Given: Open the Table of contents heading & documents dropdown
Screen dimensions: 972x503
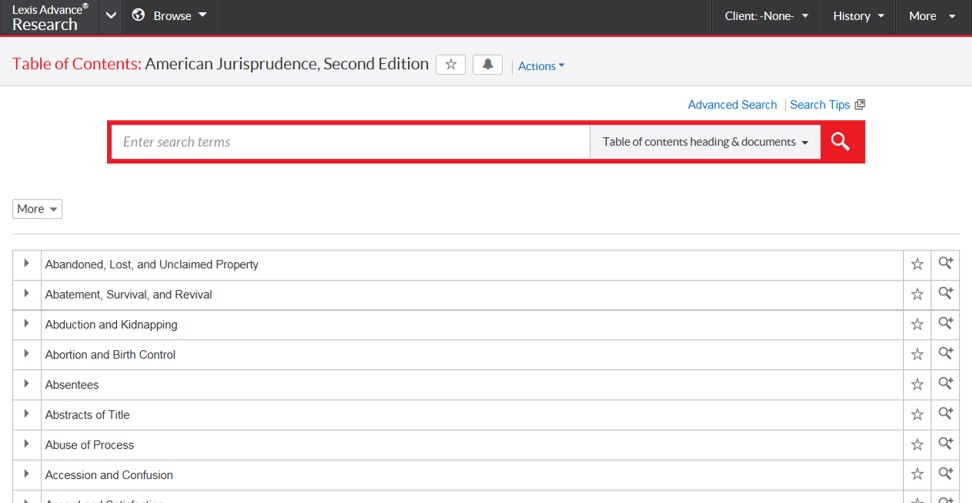Looking at the screenshot, I should pyautogui.click(x=705, y=142).
